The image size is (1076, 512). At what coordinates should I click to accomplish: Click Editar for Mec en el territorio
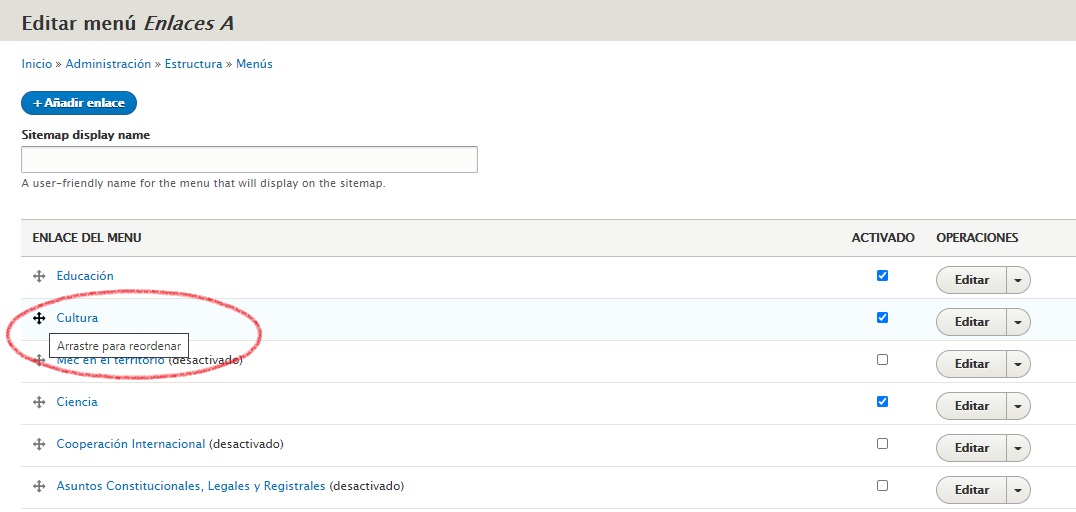971,365
